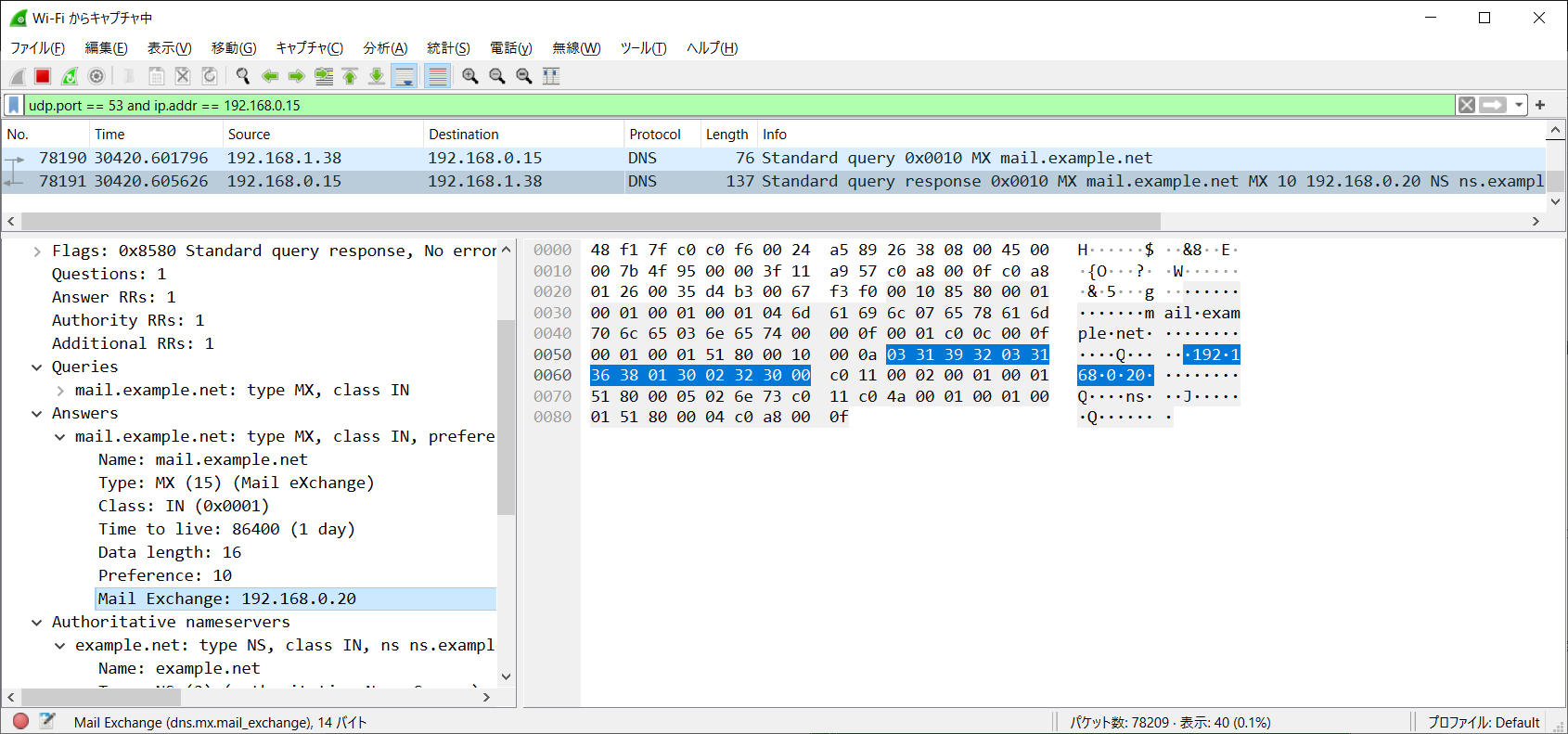Click the save capture file icon
Screen dimensions: 1568x734
(156, 76)
